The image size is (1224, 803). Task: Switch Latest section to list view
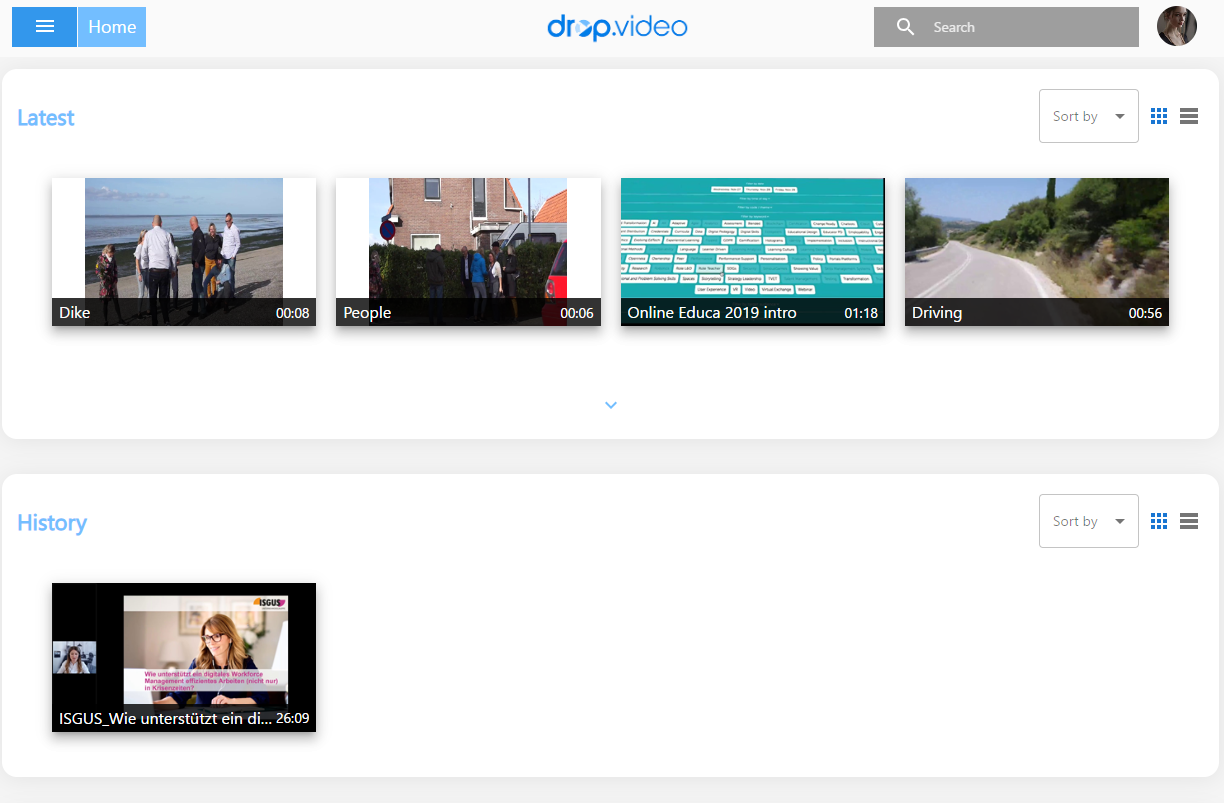[x=1189, y=116]
